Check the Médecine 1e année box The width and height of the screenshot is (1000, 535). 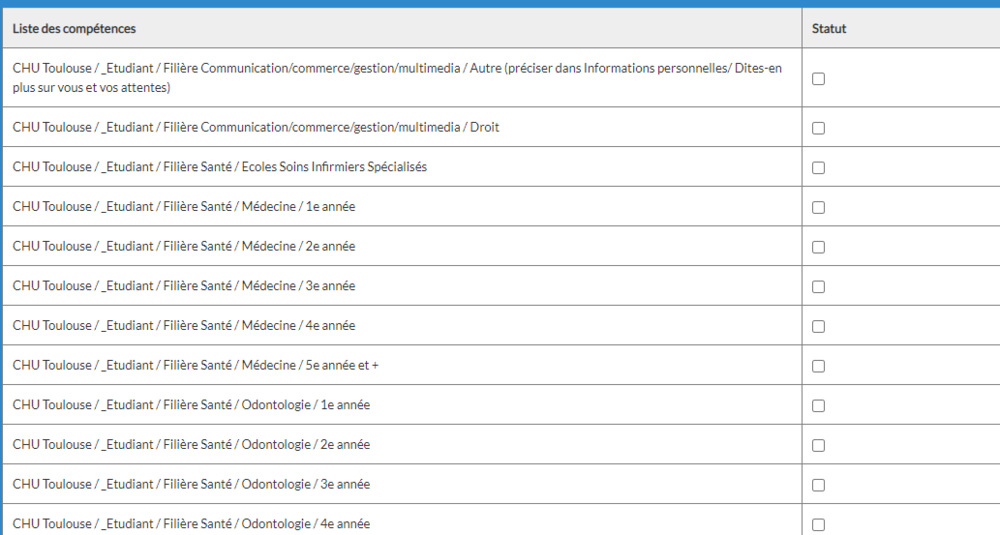click(818, 207)
